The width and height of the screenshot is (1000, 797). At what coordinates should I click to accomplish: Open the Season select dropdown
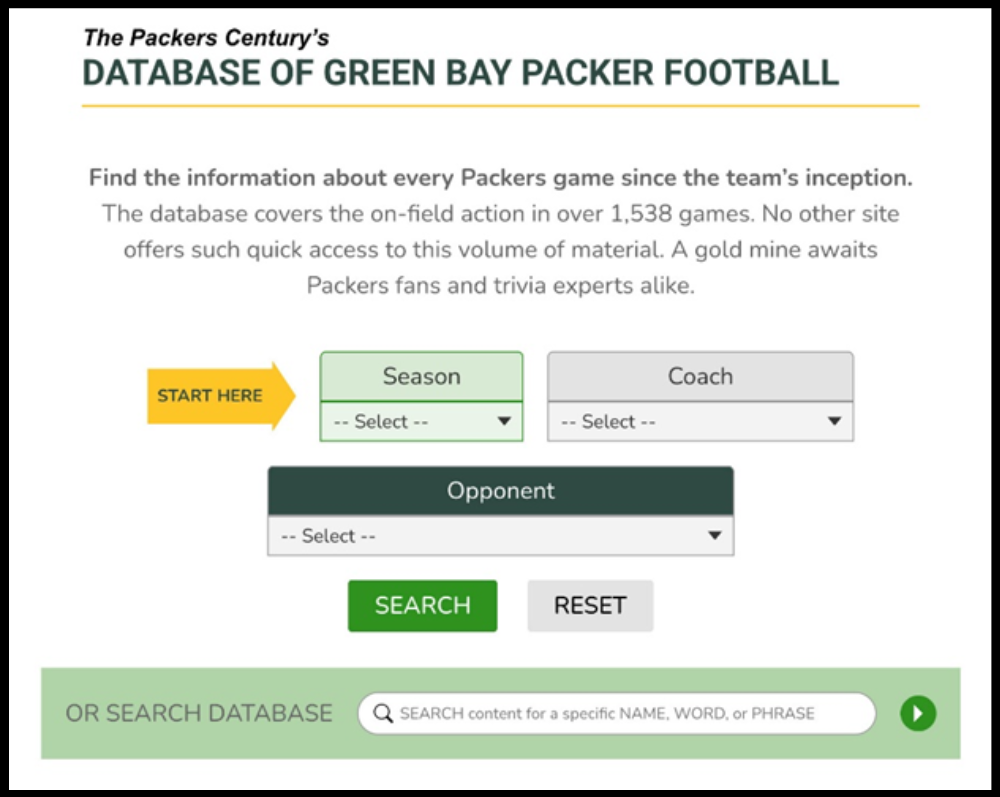pos(422,421)
